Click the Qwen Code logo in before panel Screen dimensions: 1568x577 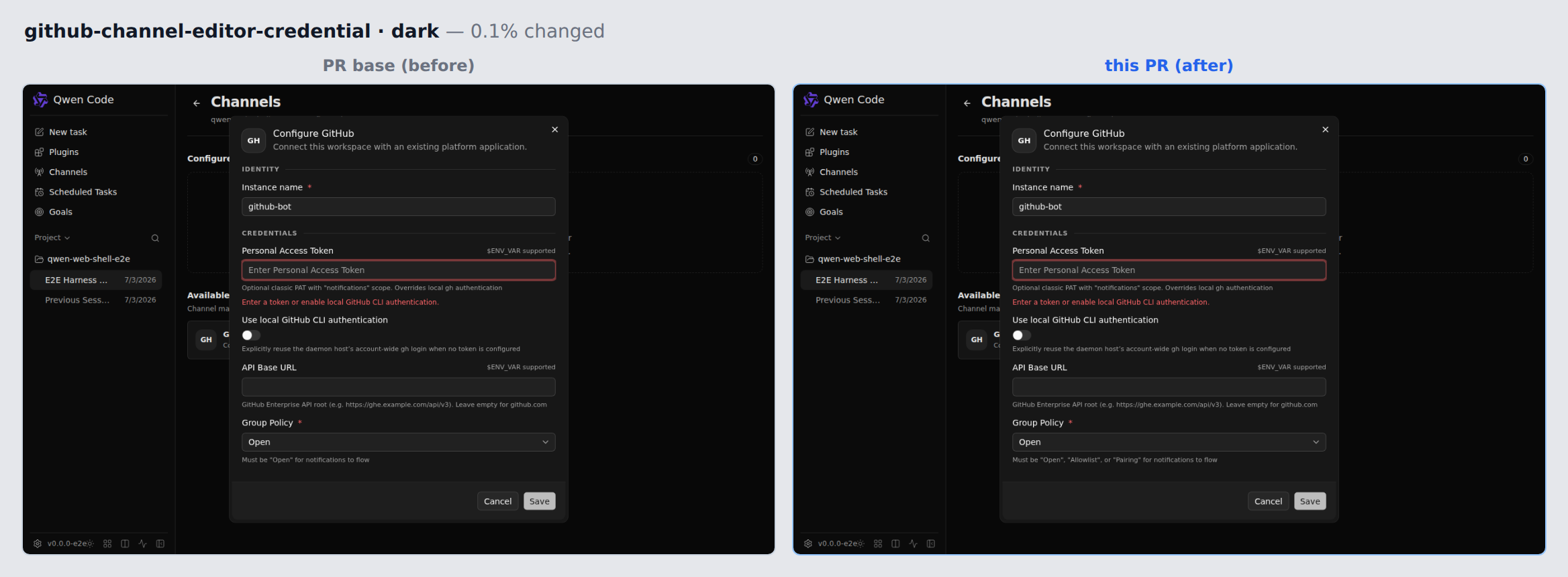click(x=40, y=99)
